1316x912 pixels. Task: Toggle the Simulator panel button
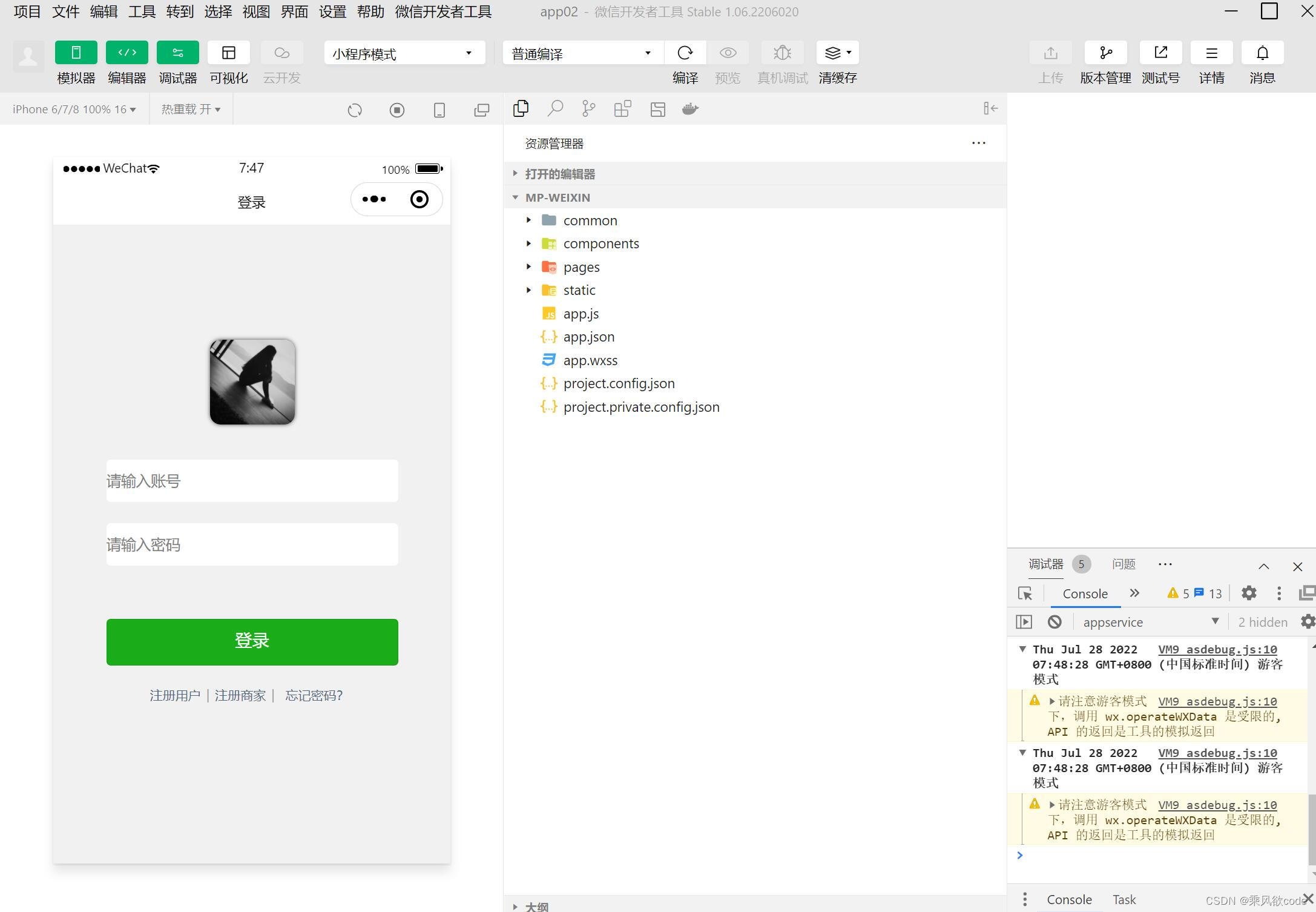(76, 53)
